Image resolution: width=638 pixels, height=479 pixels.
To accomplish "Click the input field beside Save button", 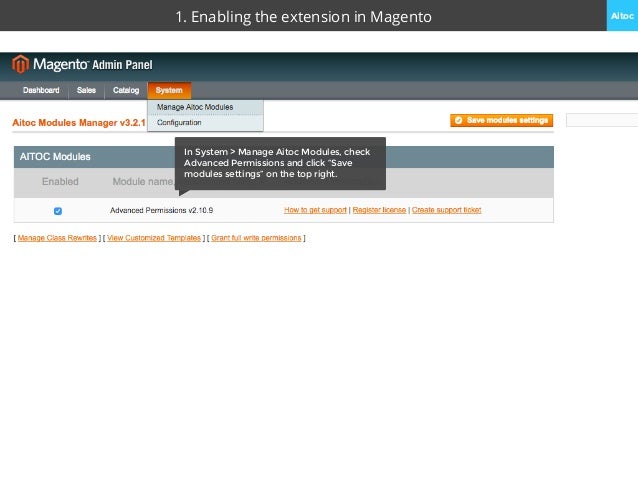I will 602,120.
